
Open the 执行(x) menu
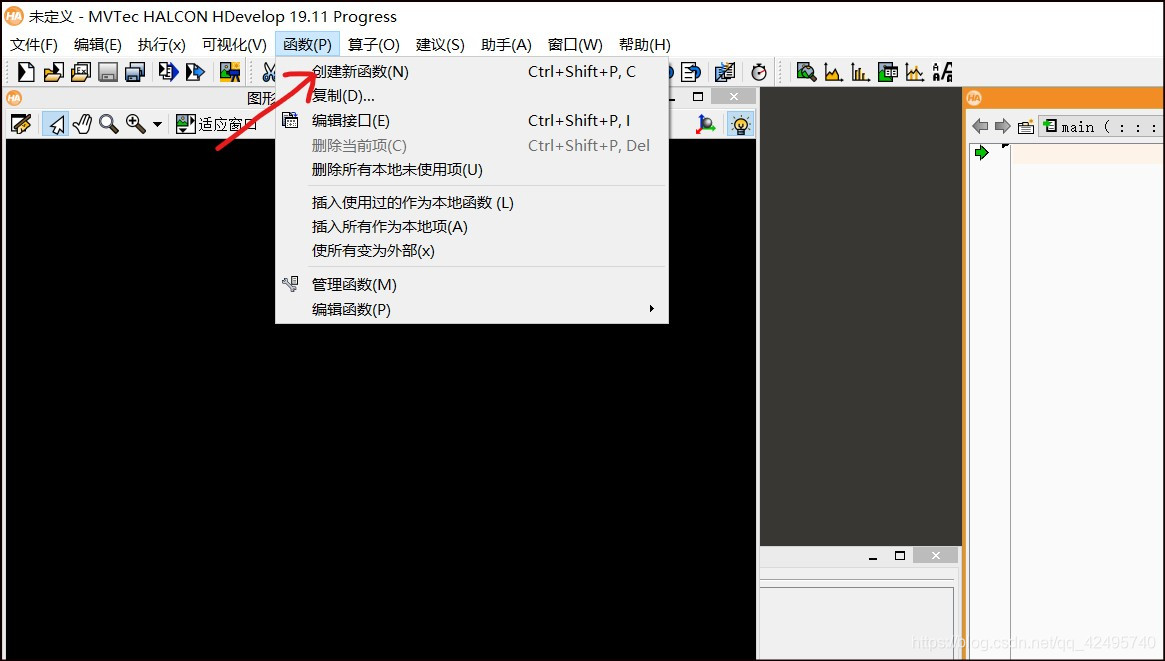pos(161,45)
